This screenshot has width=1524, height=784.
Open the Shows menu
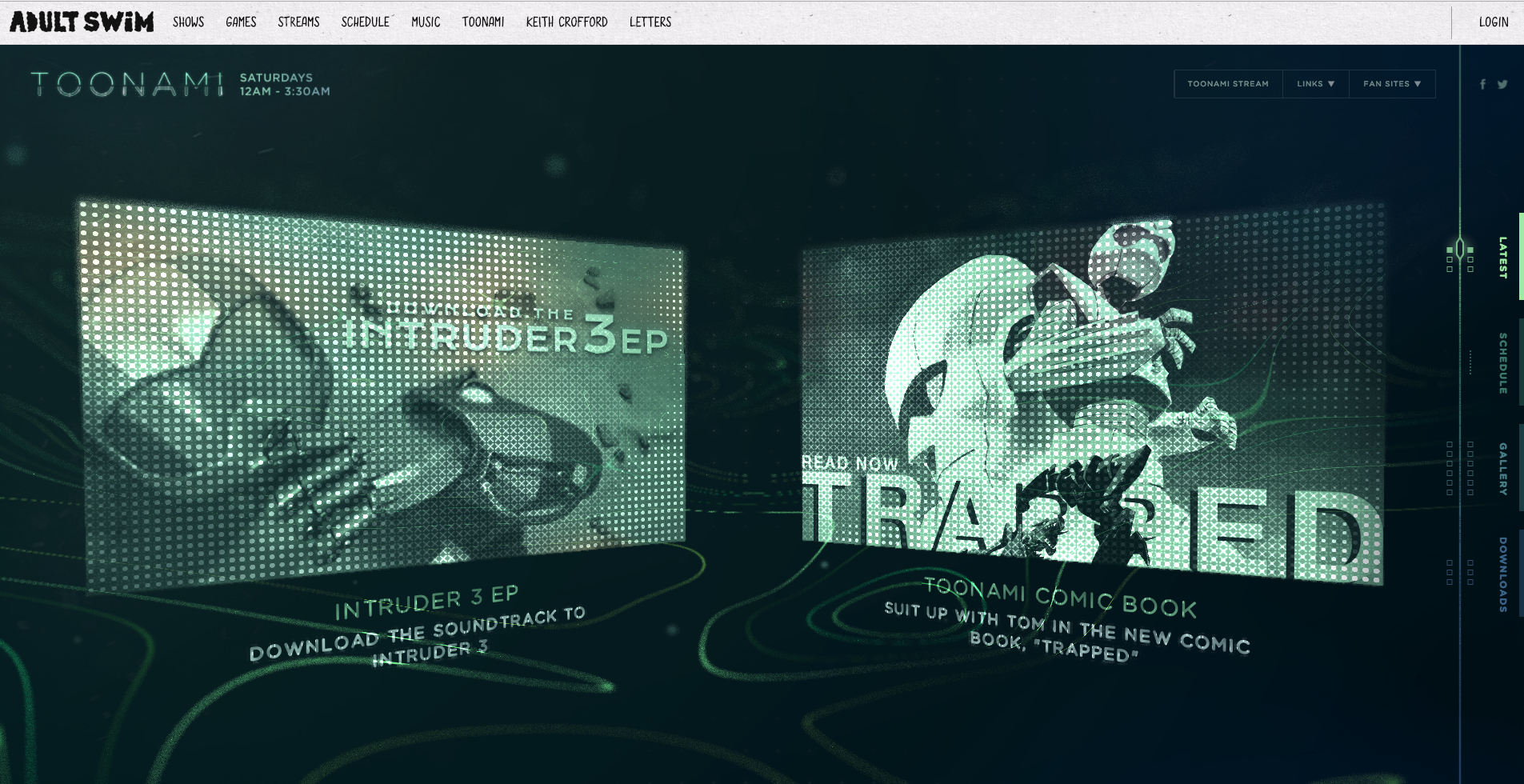(x=188, y=22)
